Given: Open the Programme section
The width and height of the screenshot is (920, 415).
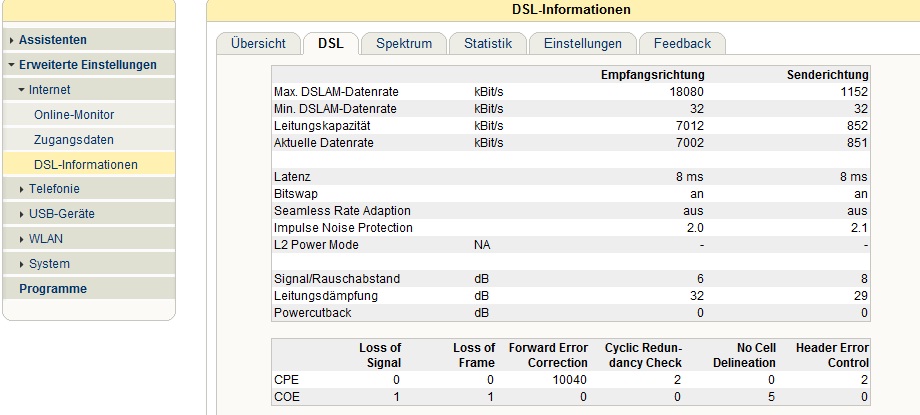Looking at the screenshot, I should coord(53,289).
